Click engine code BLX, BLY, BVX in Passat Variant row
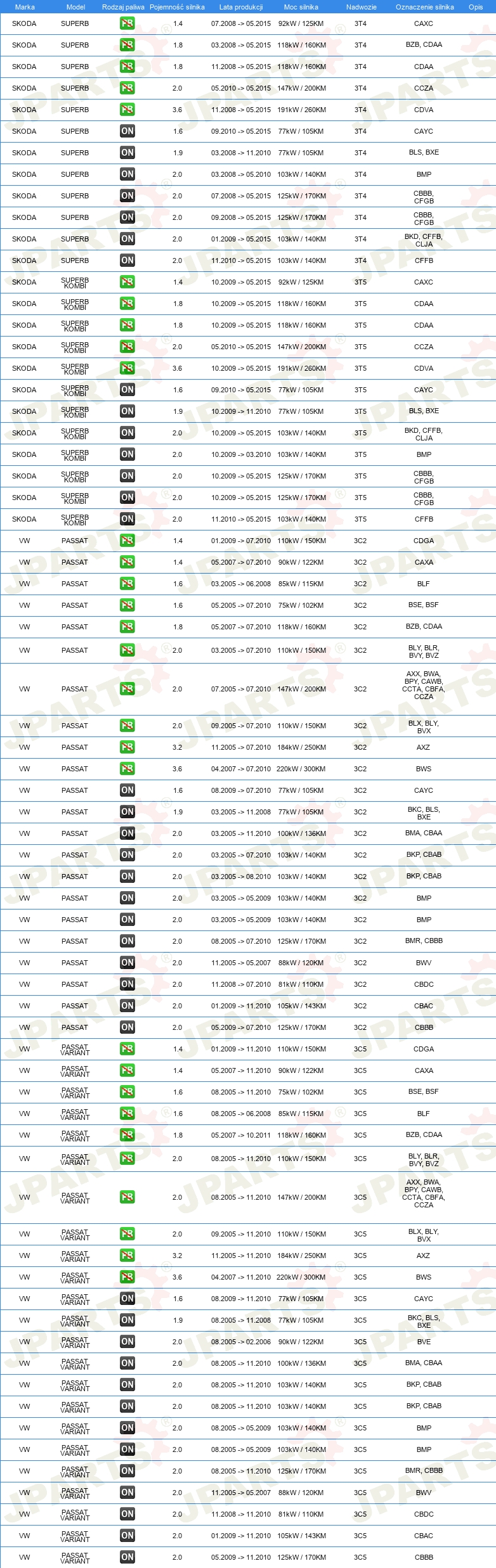Screen dimensions: 496x1568 424,1235
